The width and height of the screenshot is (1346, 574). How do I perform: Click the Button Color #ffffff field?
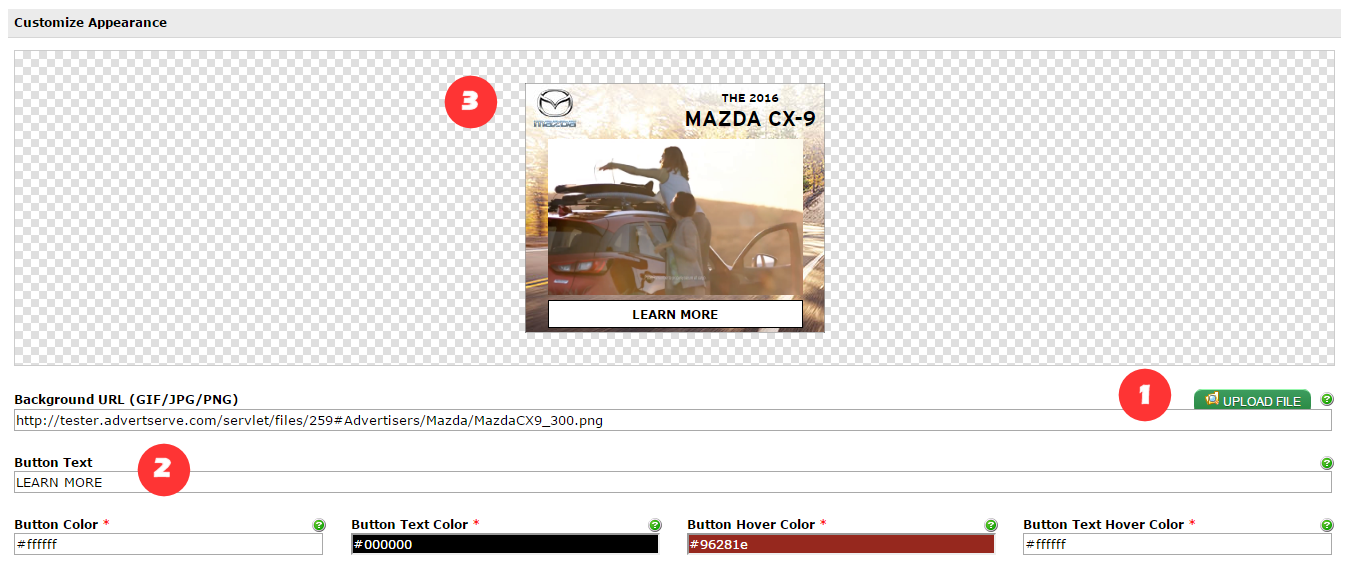point(169,544)
